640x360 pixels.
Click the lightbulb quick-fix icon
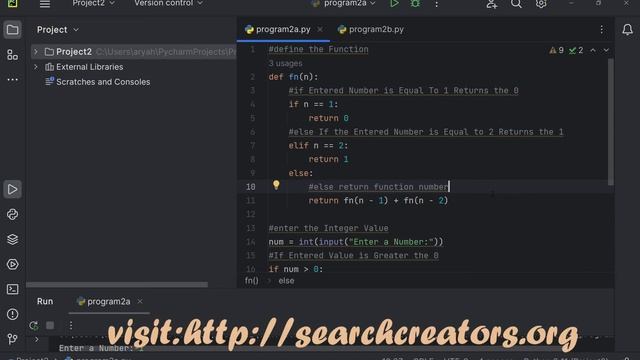[x=276, y=185]
